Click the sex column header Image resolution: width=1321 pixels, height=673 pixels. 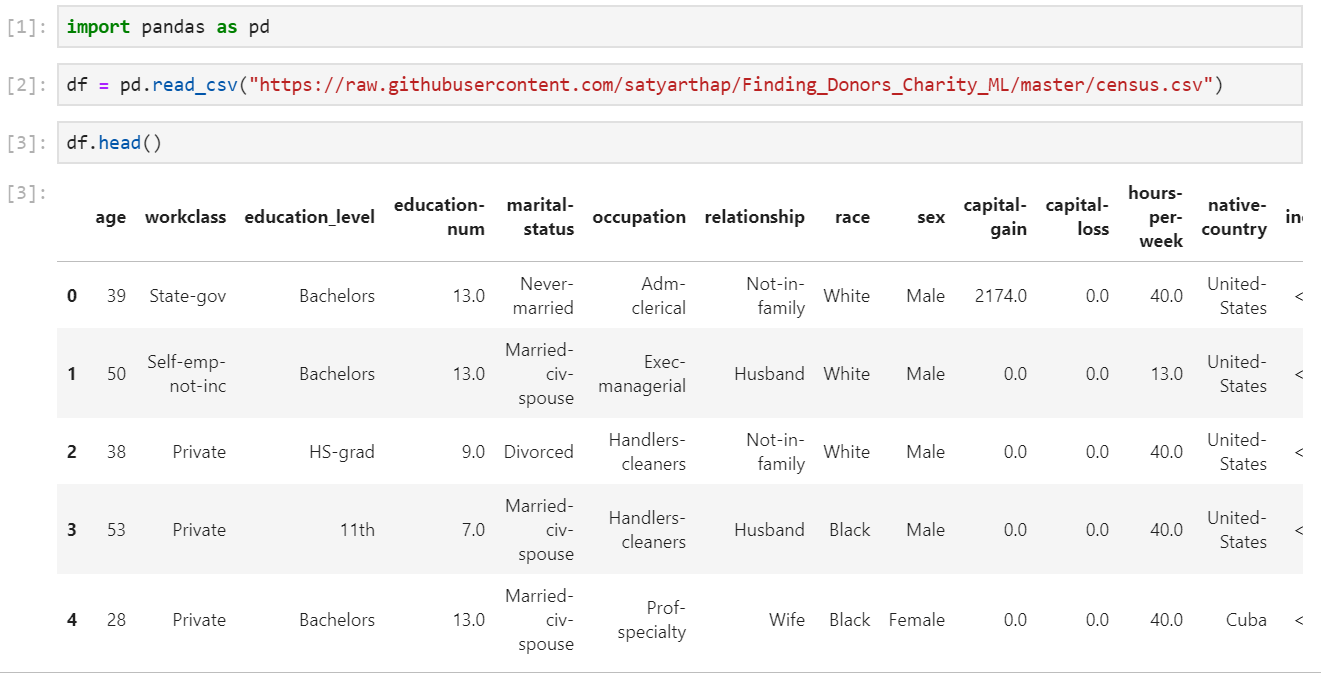click(930, 217)
